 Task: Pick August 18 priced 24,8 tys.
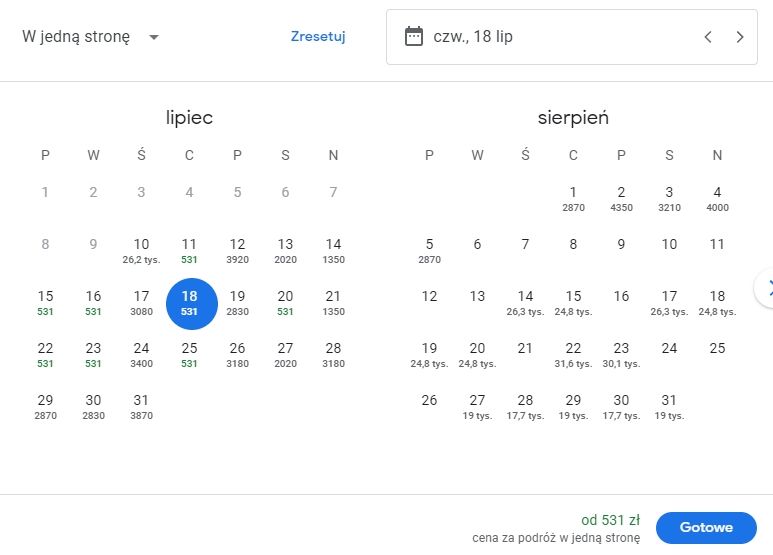[x=717, y=303]
